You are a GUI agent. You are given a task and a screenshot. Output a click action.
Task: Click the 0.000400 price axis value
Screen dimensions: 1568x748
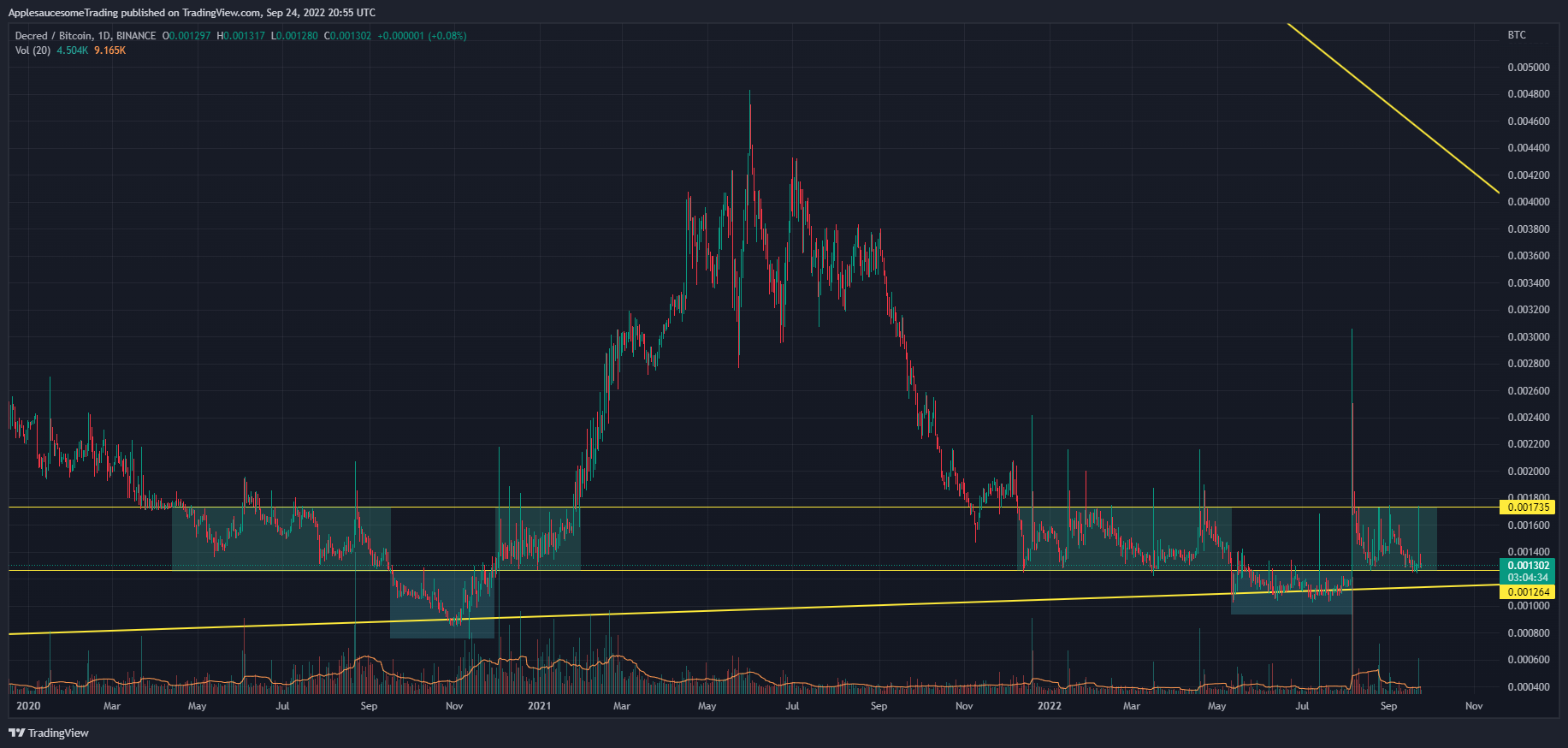click(1528, 687)
